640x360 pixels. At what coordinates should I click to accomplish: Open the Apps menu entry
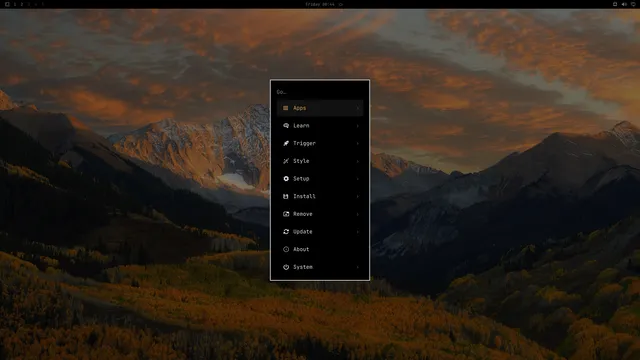coord(320,108)
